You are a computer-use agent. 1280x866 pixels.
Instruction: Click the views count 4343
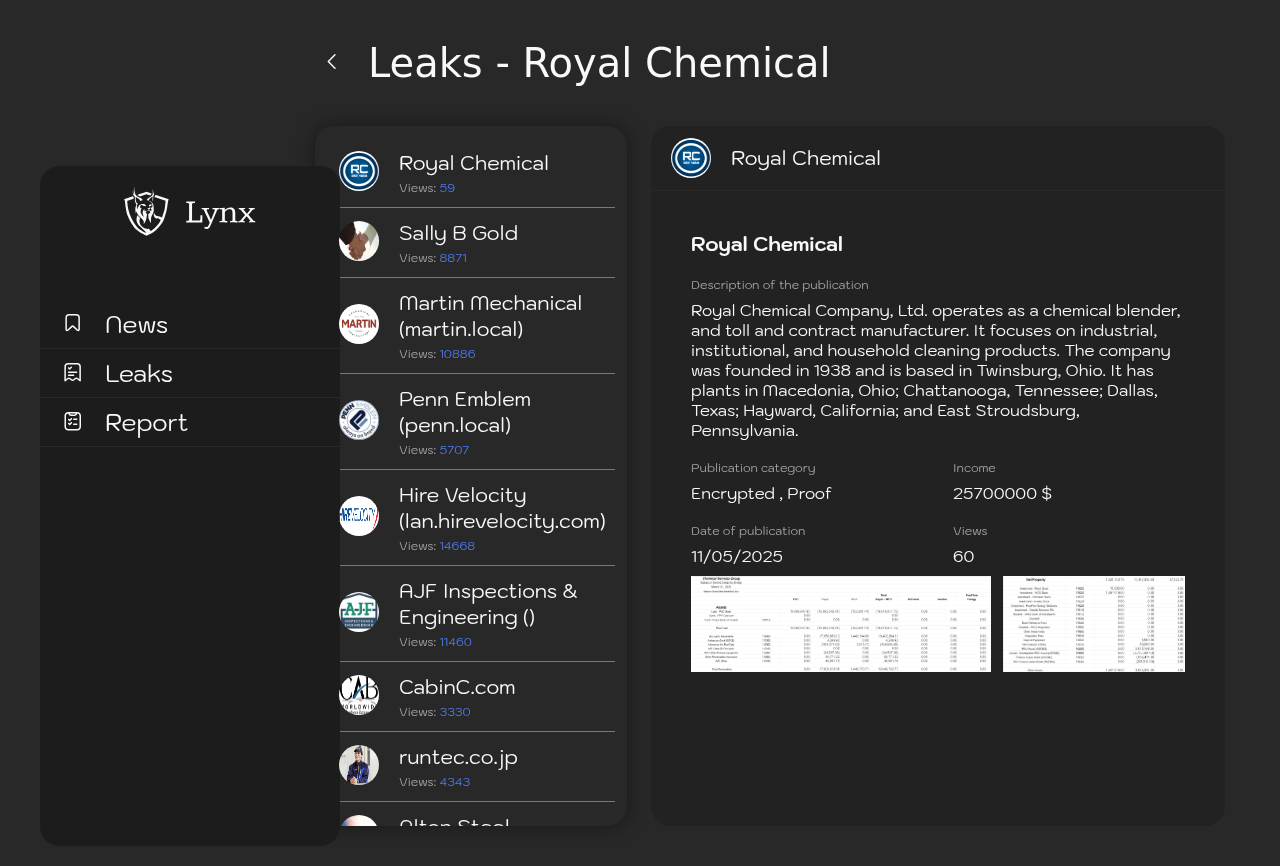click(455, 782)
